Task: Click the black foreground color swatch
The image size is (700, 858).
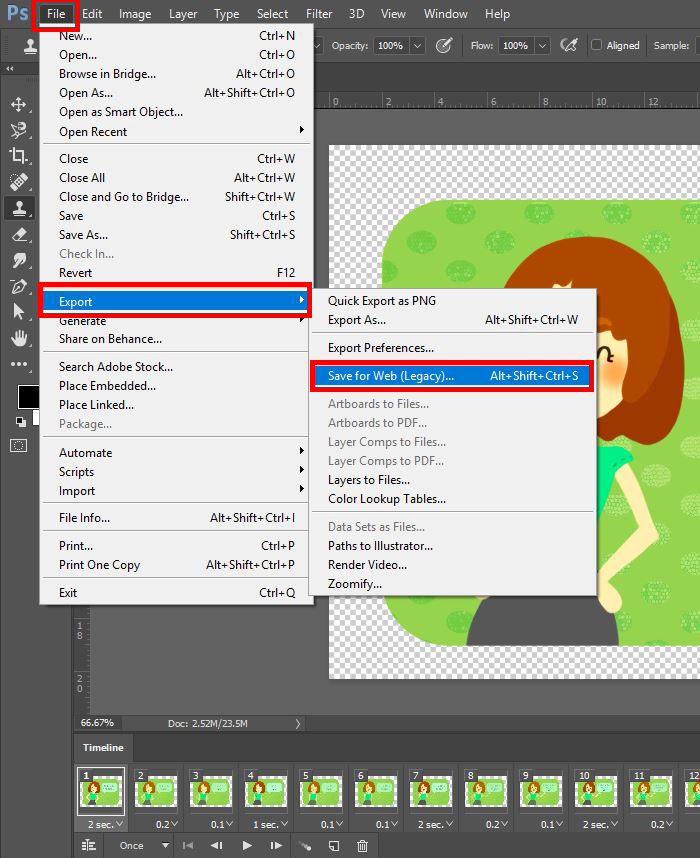Action: click(x=26, y=396)
